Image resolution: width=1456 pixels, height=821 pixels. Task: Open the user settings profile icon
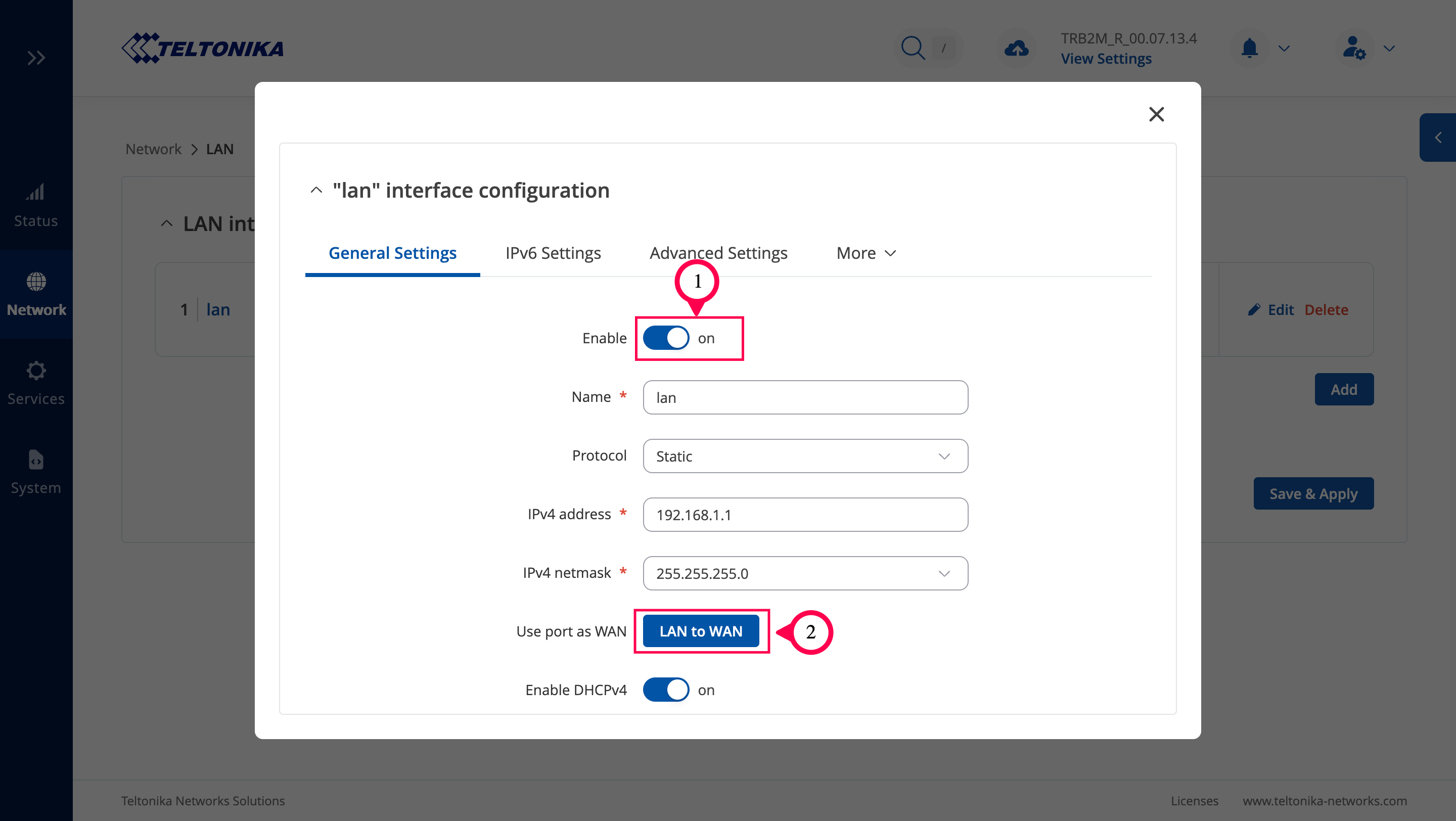pyautogui.click(x=1354, y=48)
